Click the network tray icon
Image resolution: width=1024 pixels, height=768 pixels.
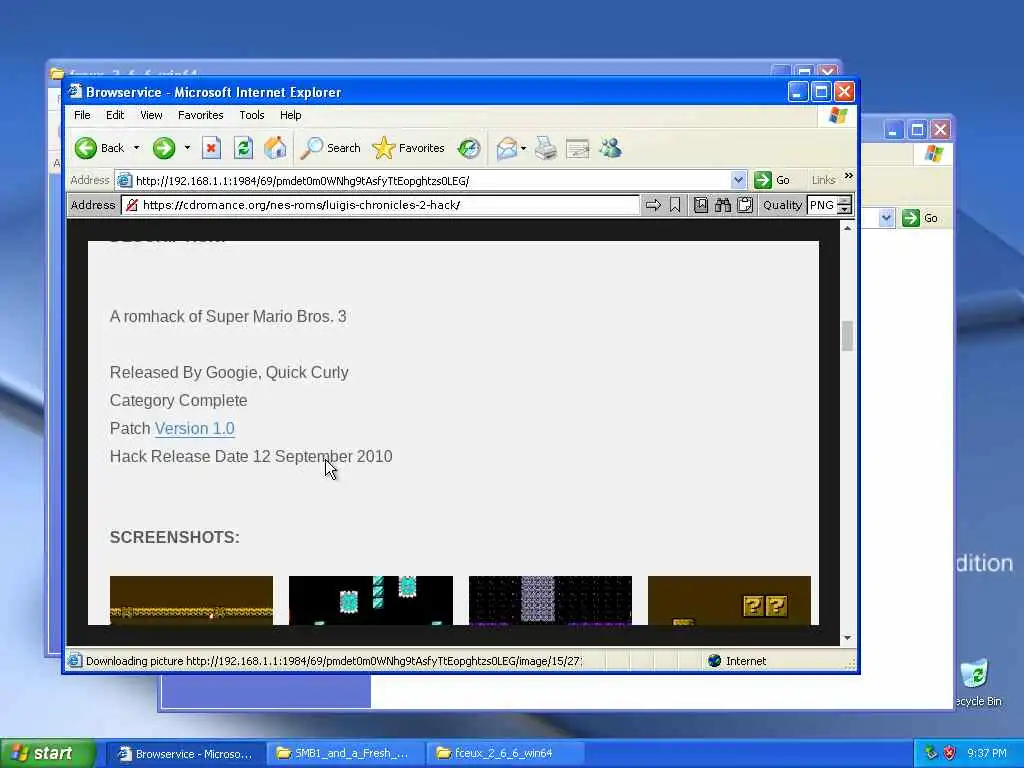[931, 754]
